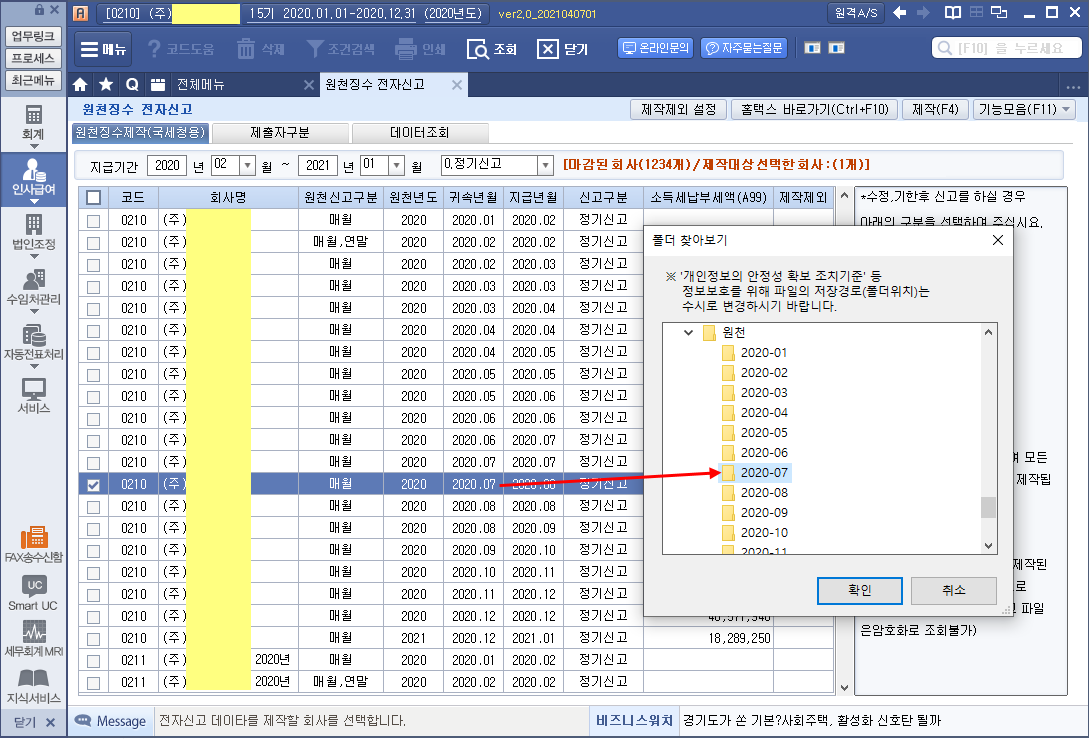Open the 자동전표처리 sidebar icon
The height and width of the screenshot is (739, 1089).
[33, 343]
